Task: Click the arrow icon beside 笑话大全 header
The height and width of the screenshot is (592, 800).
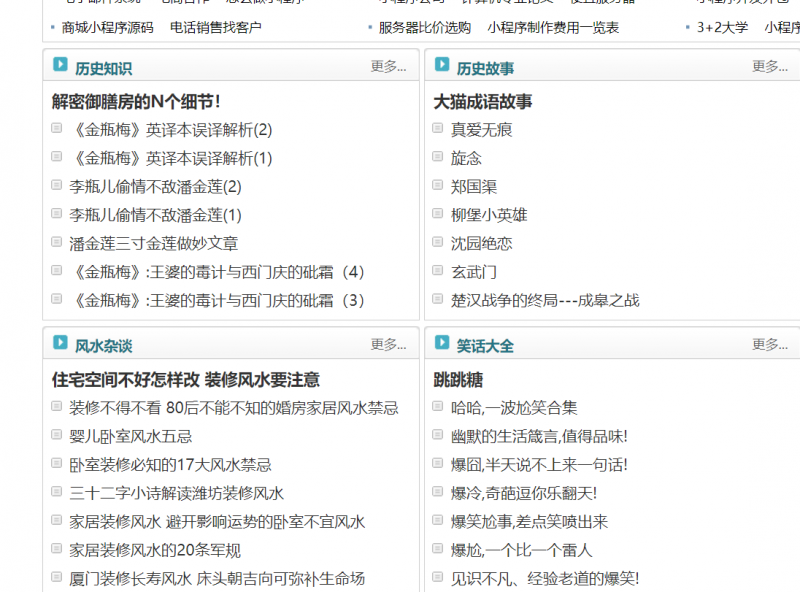Action: point(440,343)
